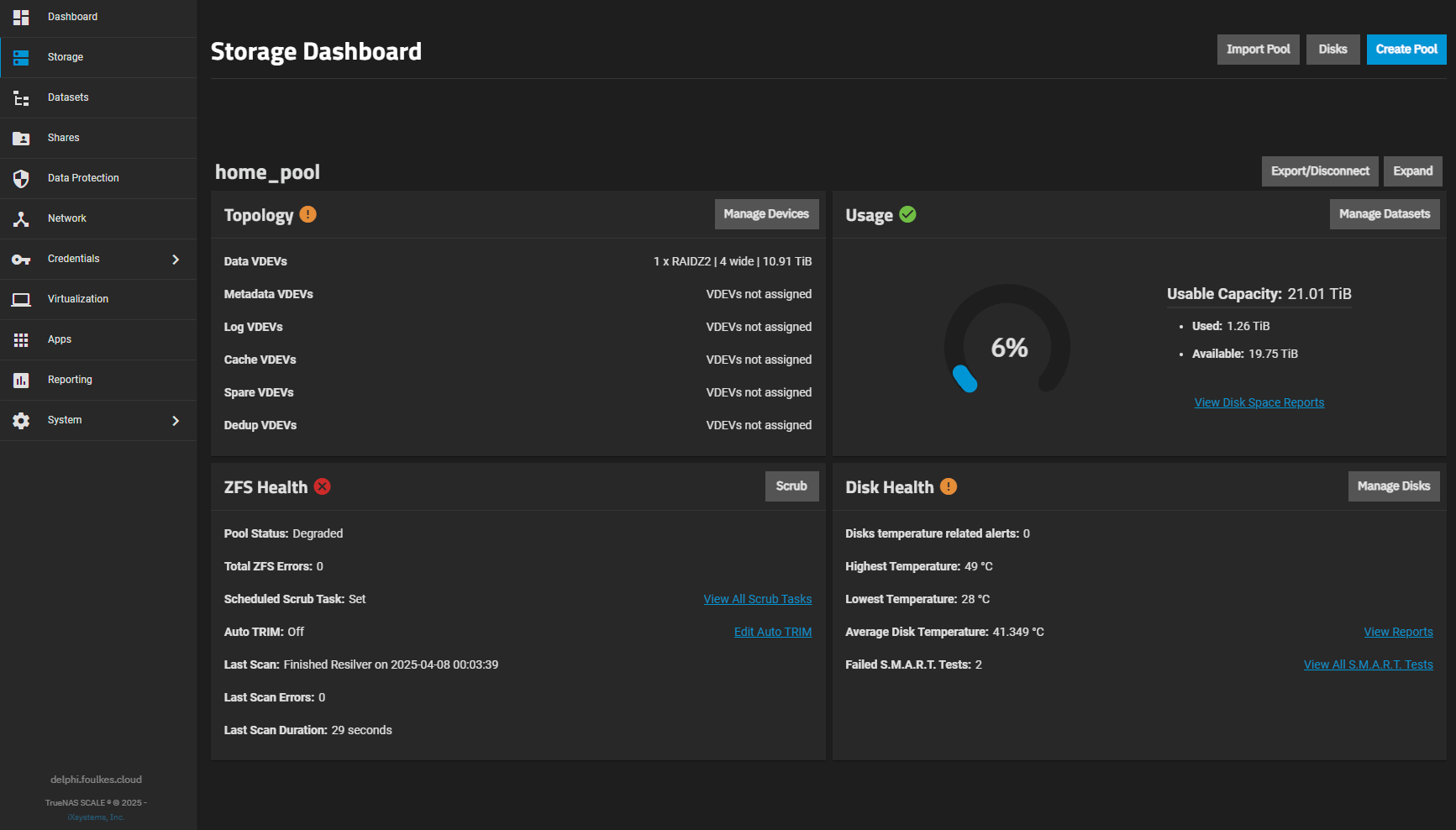Click the Reporting chart icon
This screenshot has height=830, width=1456.
point(21,381)
